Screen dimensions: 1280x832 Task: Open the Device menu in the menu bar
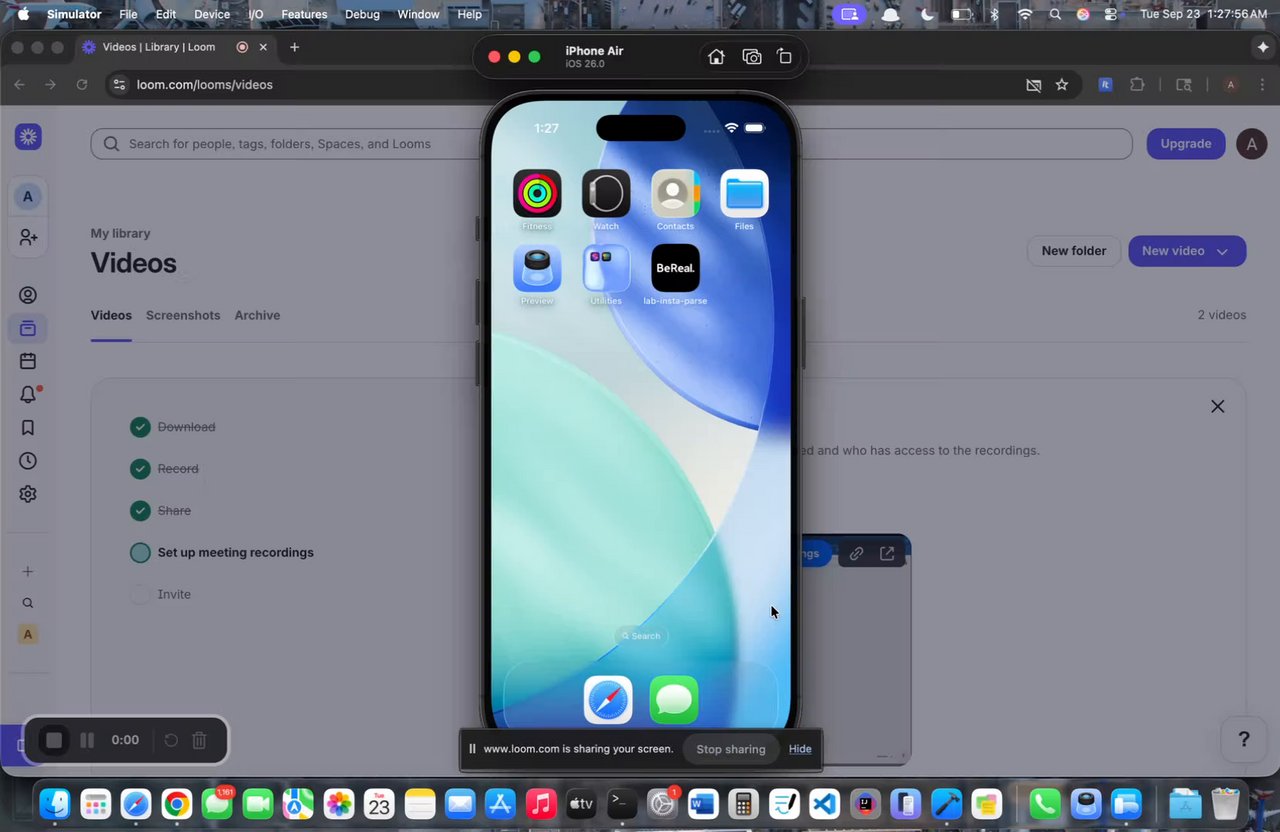(x=212, y=14)
